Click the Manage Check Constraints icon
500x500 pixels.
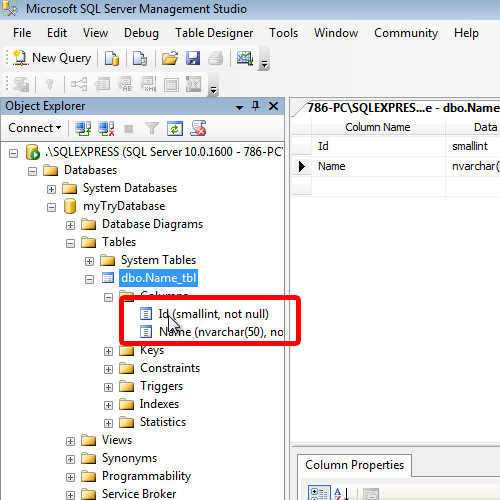[x=171, y=84]
